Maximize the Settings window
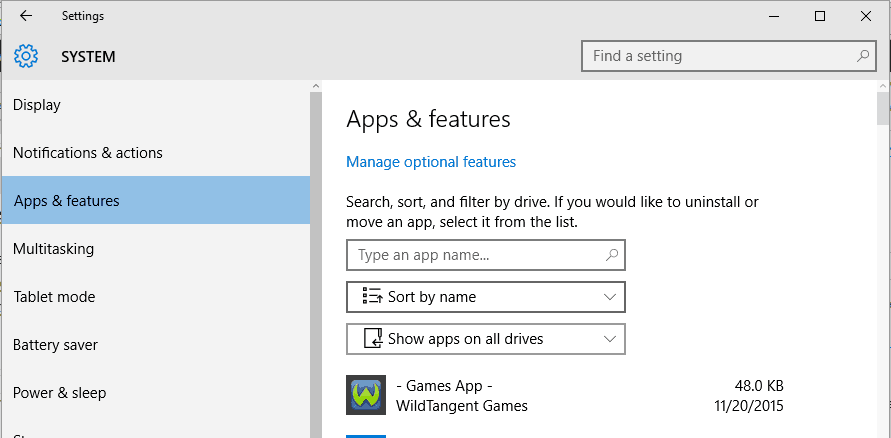 pos(819,16)
